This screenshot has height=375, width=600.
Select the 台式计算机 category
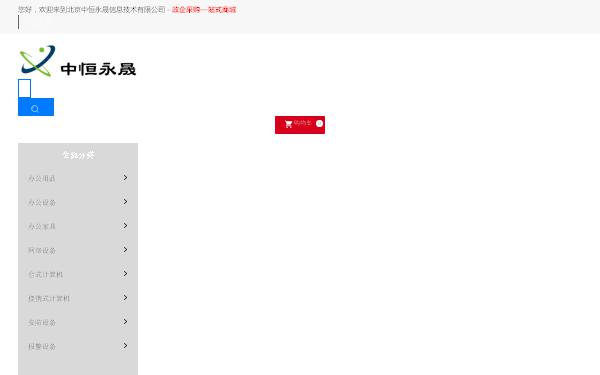45,274
